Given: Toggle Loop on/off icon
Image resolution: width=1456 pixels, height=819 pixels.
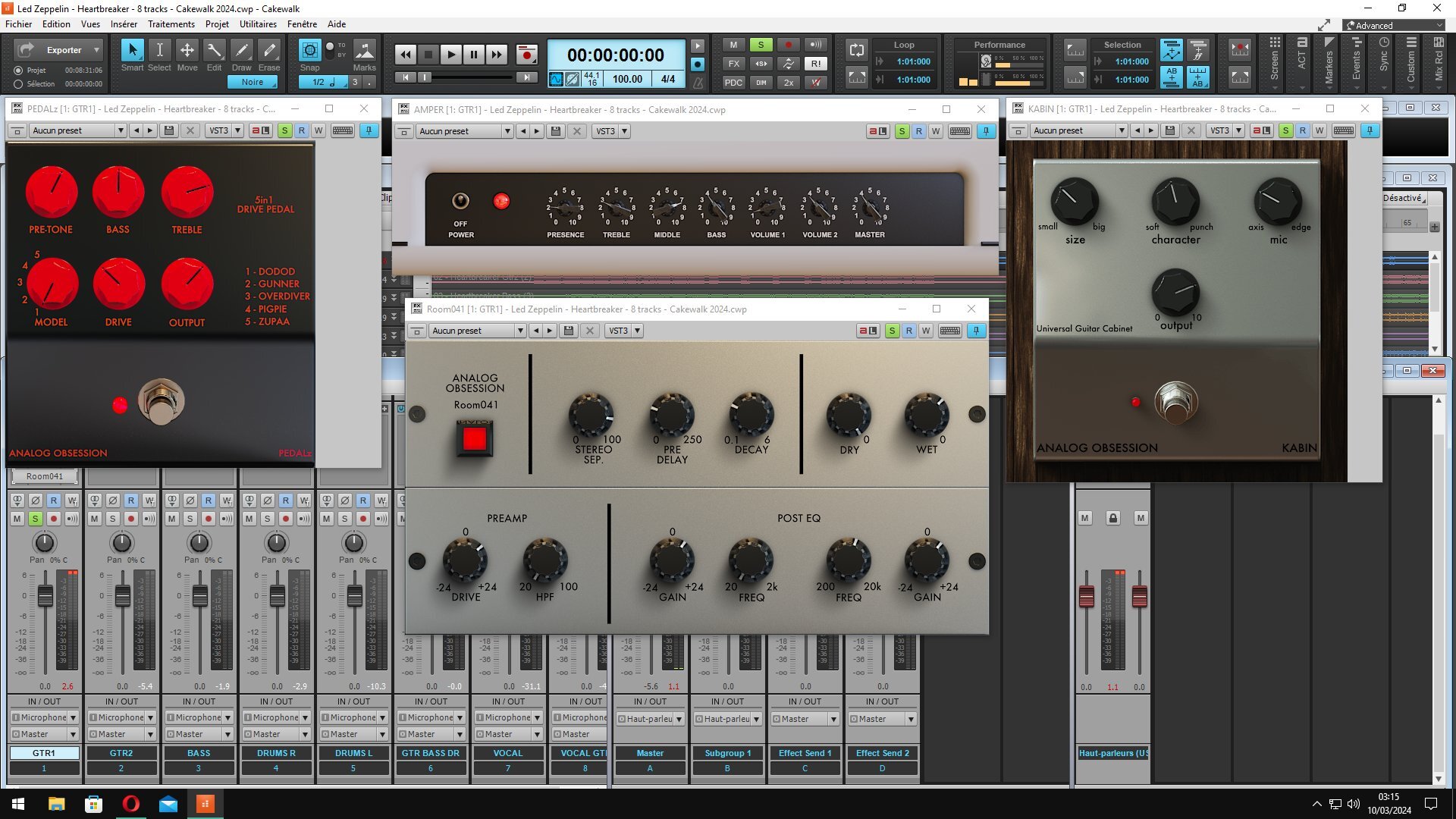Looking at the screenshot, I should click(857, 50).
